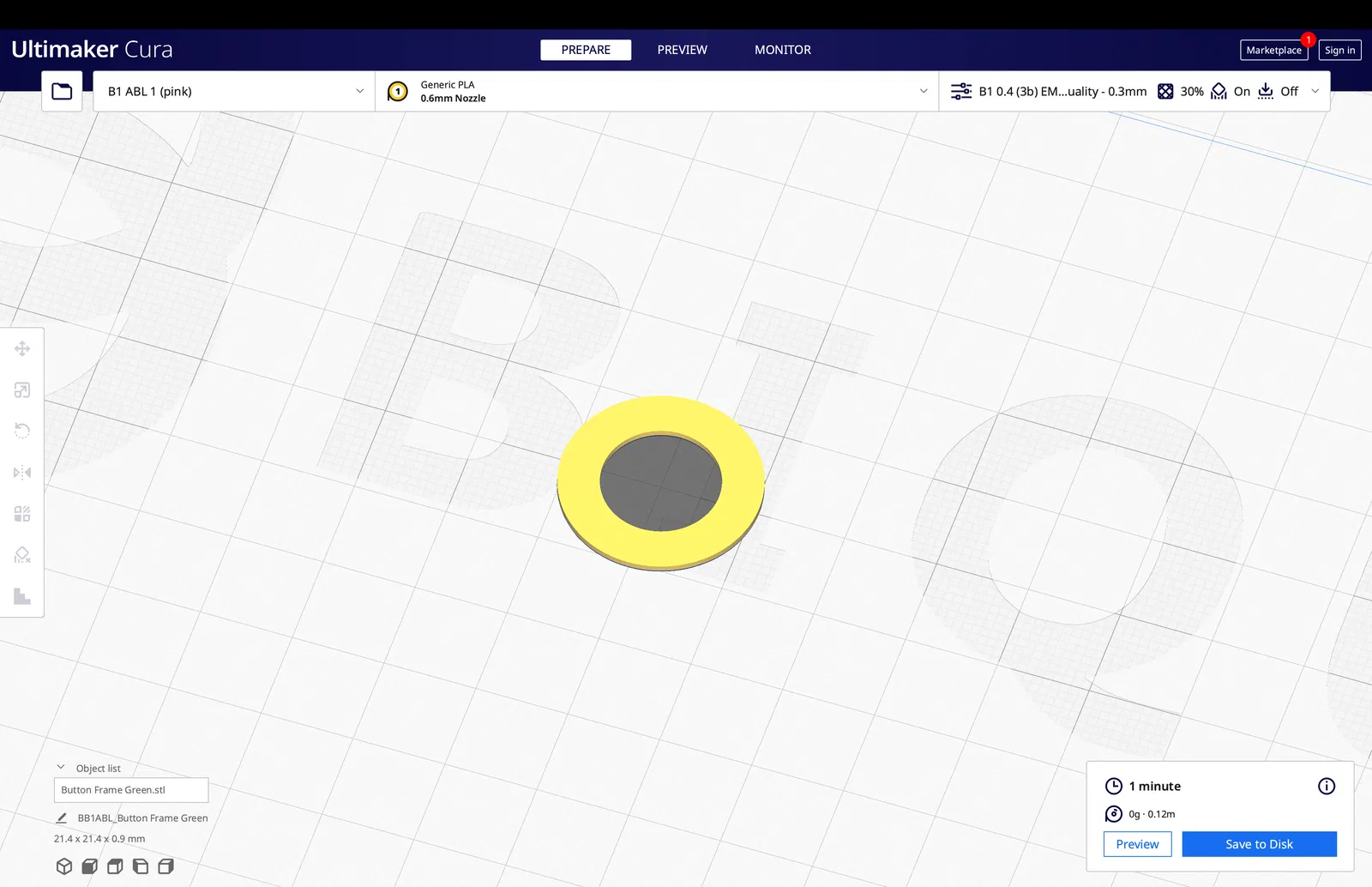The width and height of the screenshot is (1372, 887).
Task: Switch to the MONITOR stage
Action: click(x=783, y=50)
